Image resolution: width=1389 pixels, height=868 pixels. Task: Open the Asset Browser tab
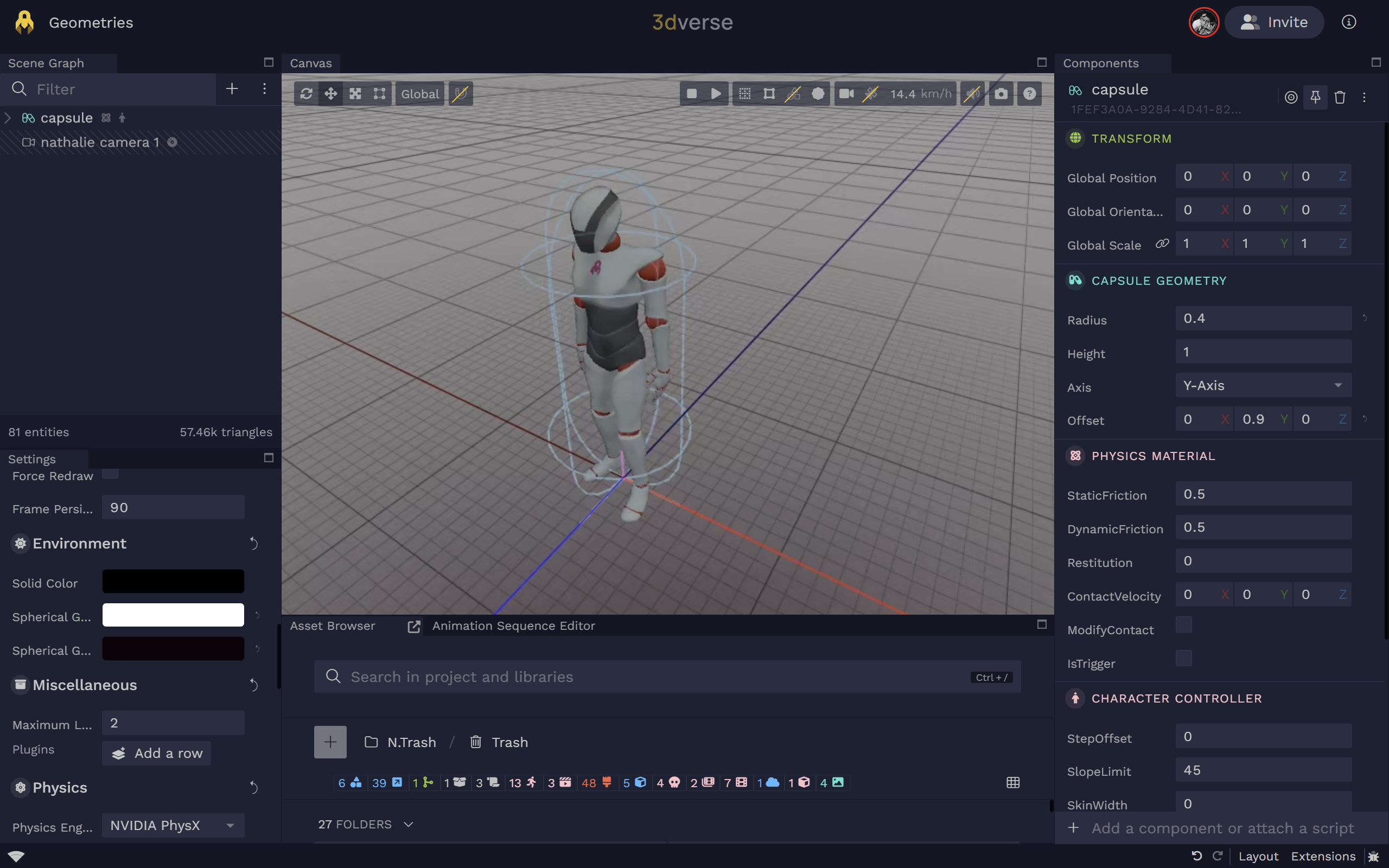(332, 625)
